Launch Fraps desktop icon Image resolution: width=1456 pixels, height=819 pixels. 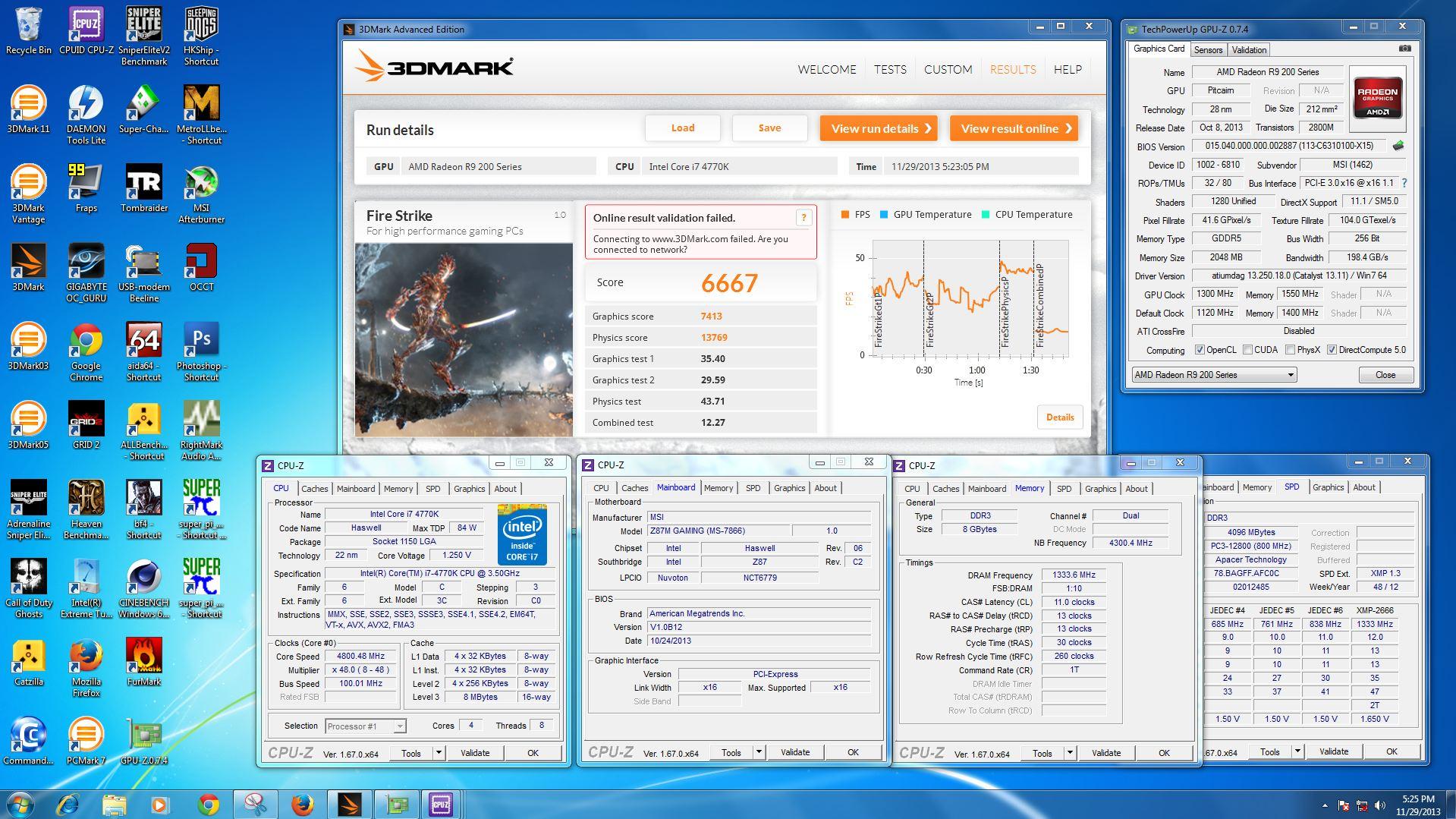tap(86, 188)
